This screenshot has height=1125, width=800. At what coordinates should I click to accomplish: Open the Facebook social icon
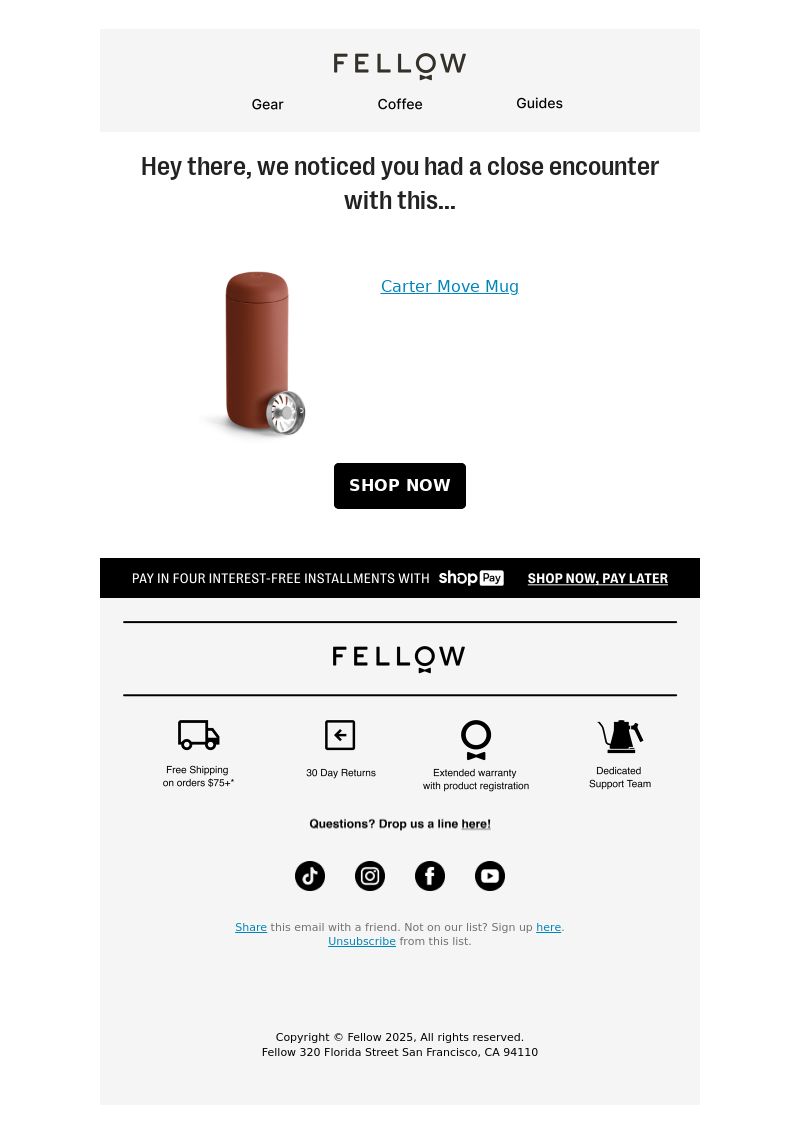[x=430, y=876]
